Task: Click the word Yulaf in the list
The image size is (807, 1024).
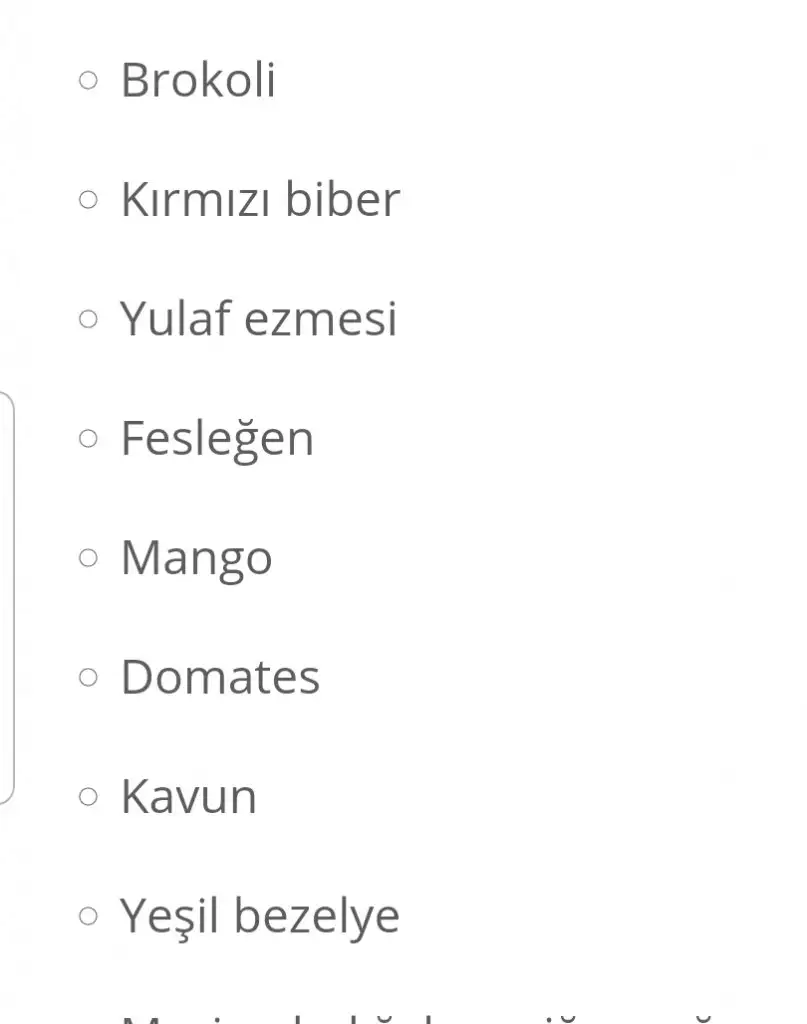Action: click(x=176, y=317)
